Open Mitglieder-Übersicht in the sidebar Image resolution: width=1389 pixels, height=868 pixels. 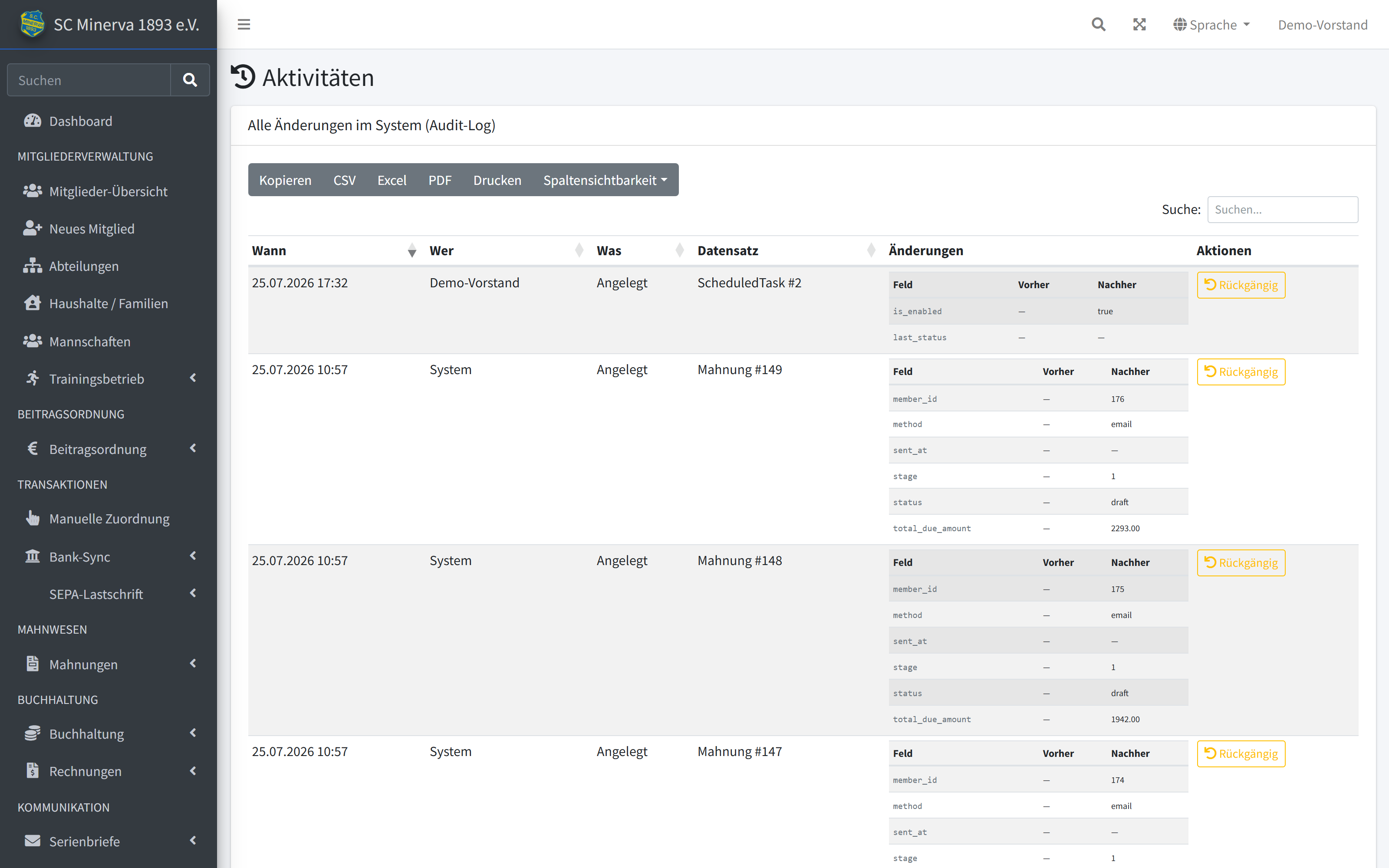pyautogui.click(x=109, y=191)
